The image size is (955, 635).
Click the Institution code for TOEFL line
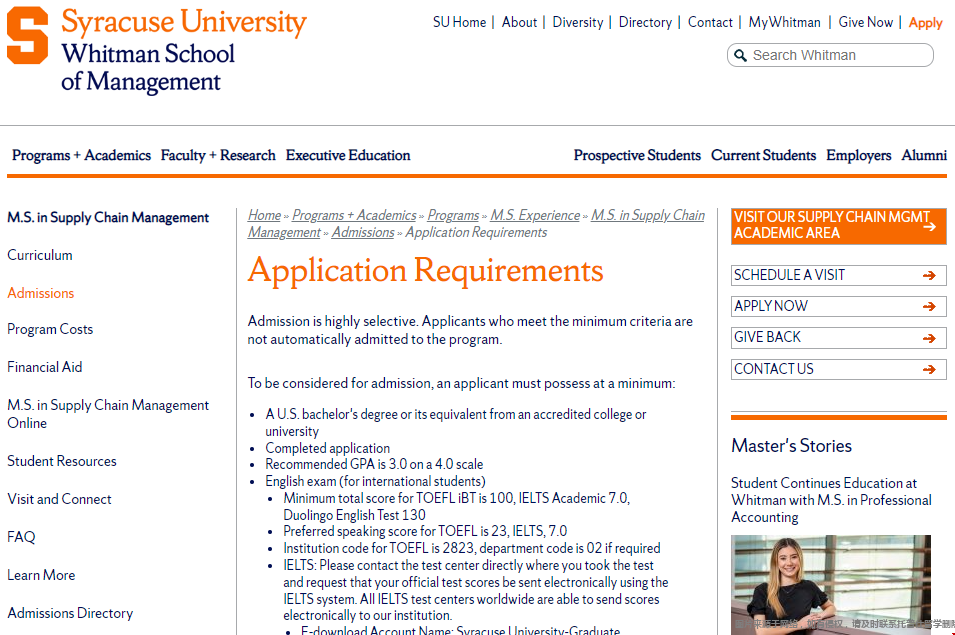pyautogui.click(x=471, y=549)
